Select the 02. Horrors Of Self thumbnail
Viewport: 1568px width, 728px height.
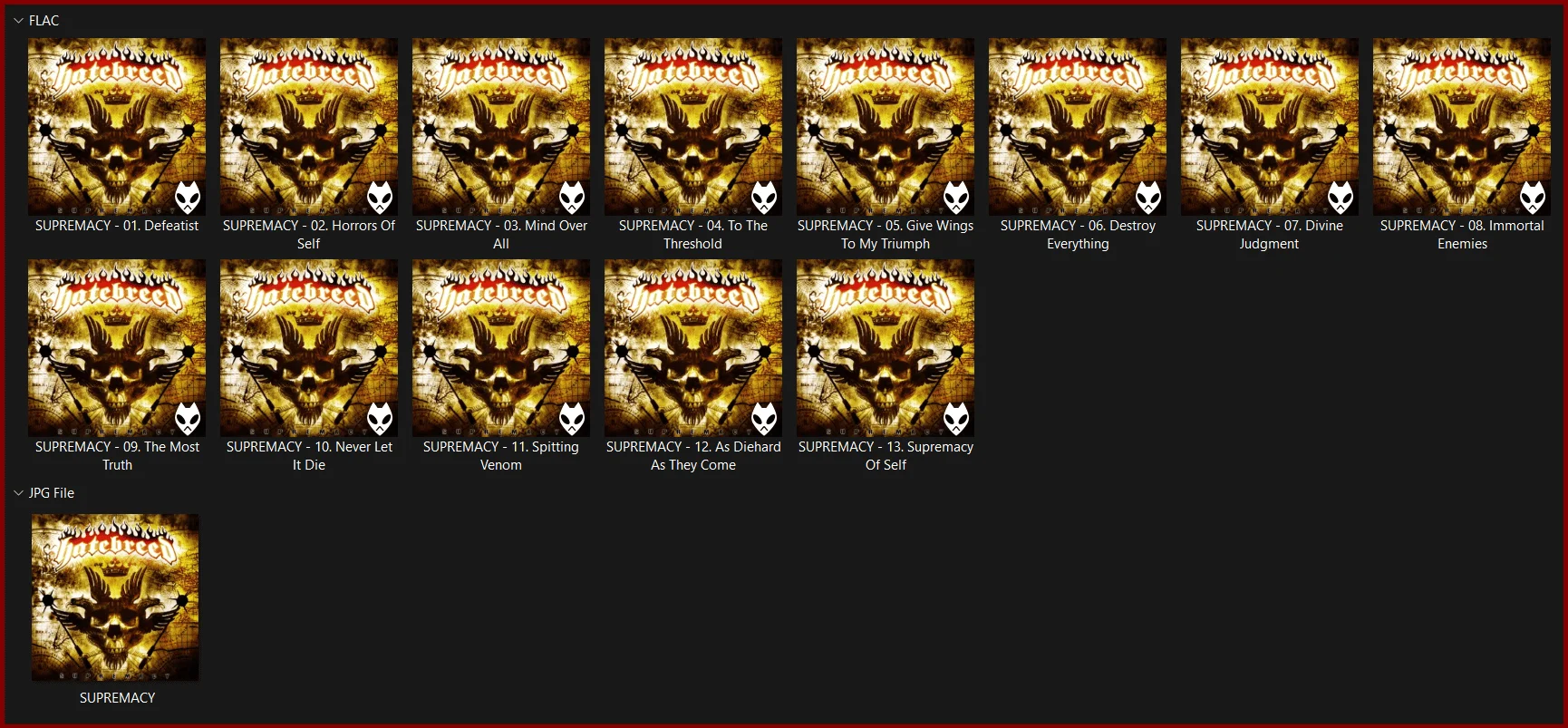309,126
